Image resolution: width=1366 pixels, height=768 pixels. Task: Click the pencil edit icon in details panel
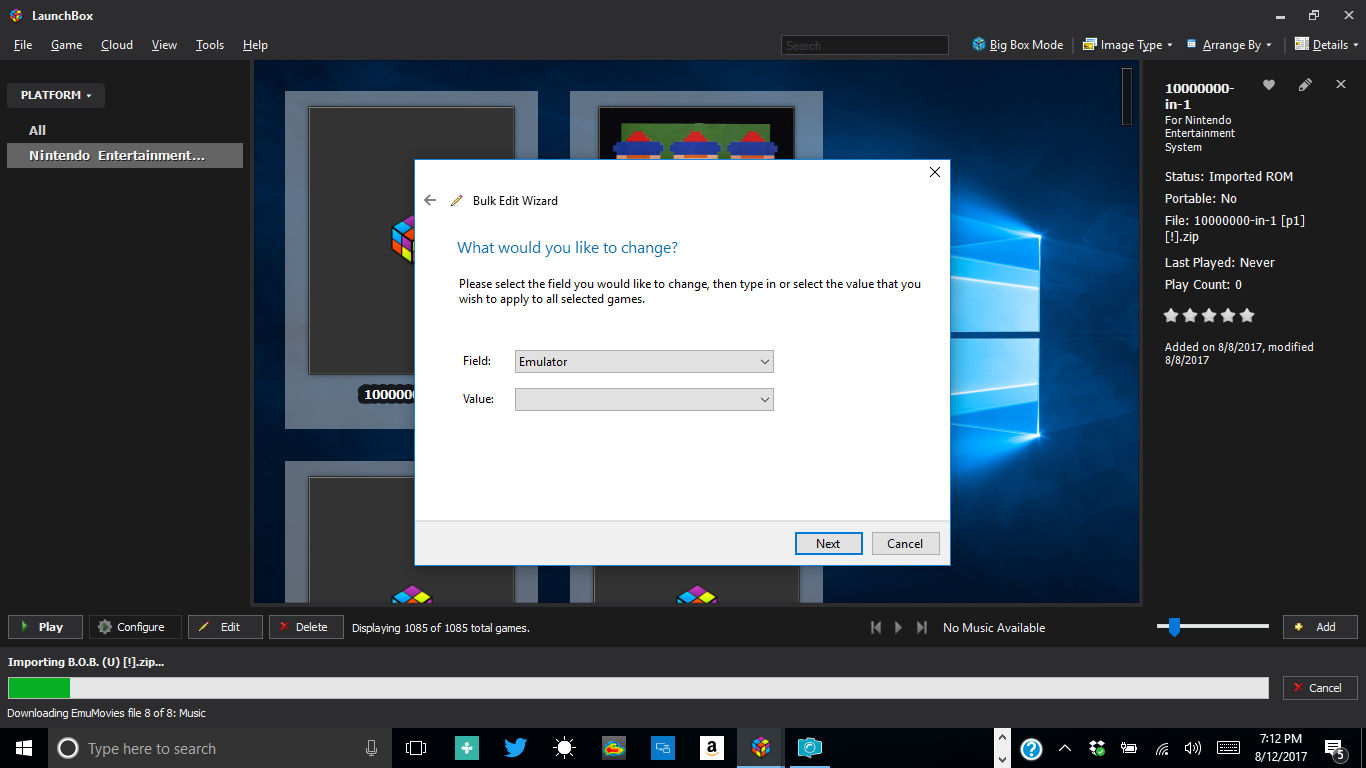[1305, 85]
